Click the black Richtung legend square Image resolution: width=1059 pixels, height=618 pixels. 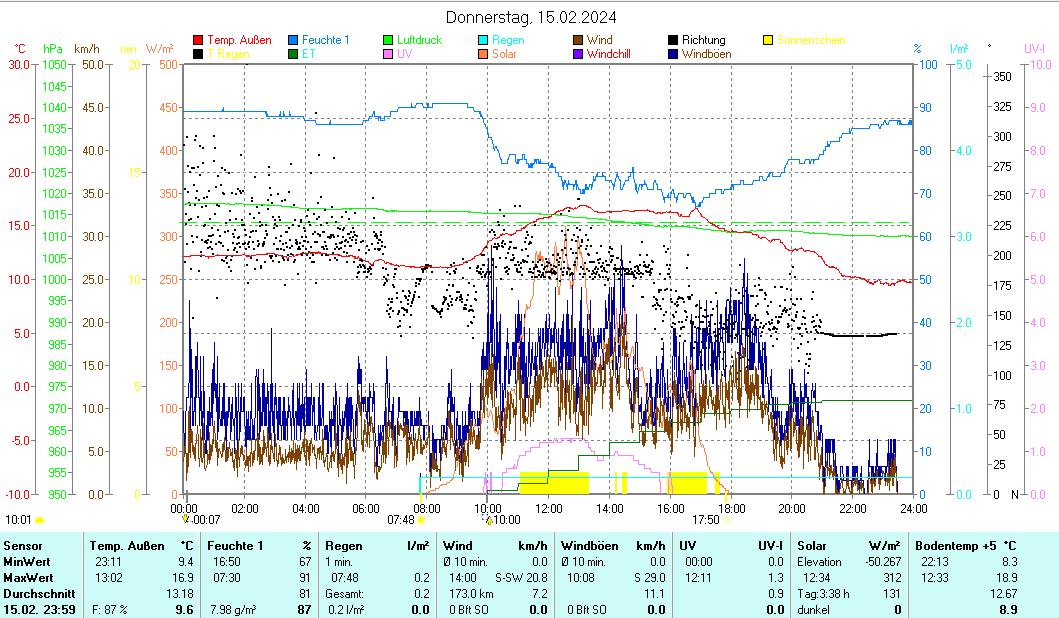(674, 41)
